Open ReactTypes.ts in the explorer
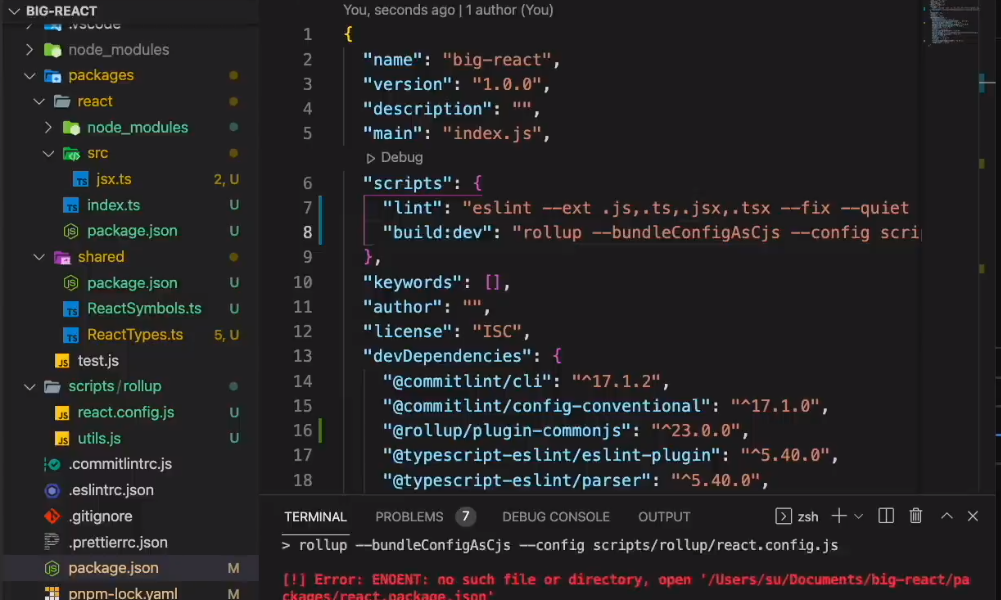The width and height of the screenshot is (1001, 600). tap(135, 334)
